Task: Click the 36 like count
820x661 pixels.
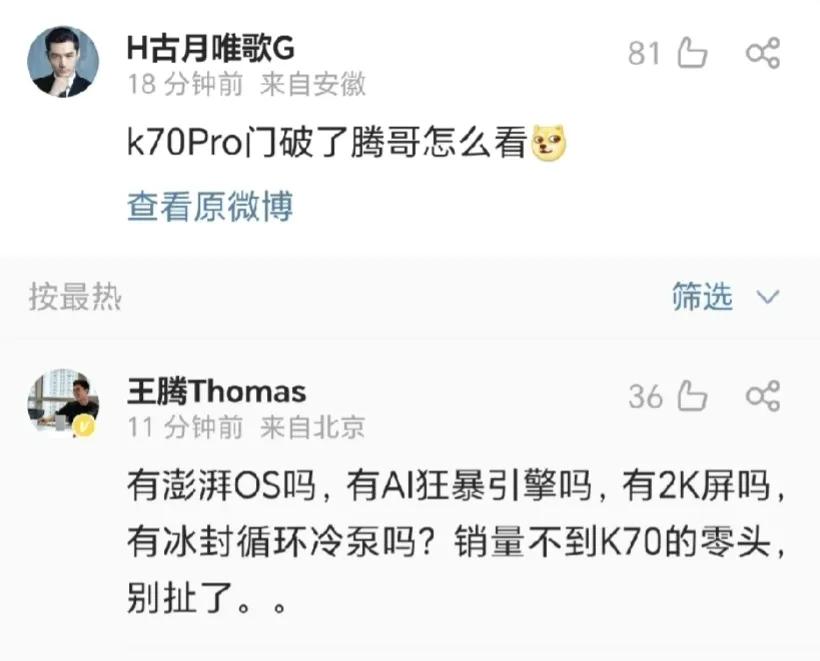Action: click(645, 396)
